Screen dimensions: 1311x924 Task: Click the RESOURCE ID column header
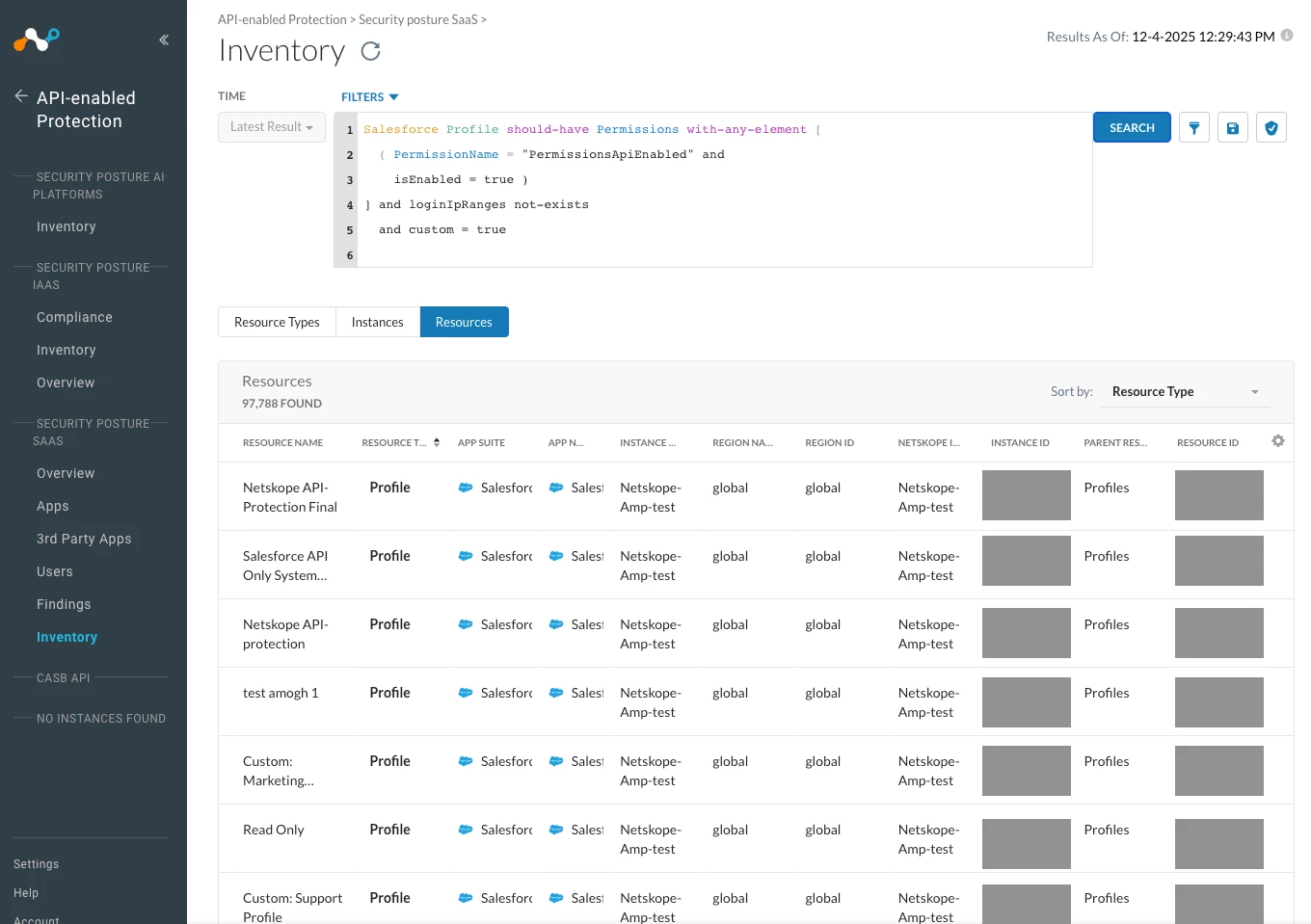tap(1208, 442)
